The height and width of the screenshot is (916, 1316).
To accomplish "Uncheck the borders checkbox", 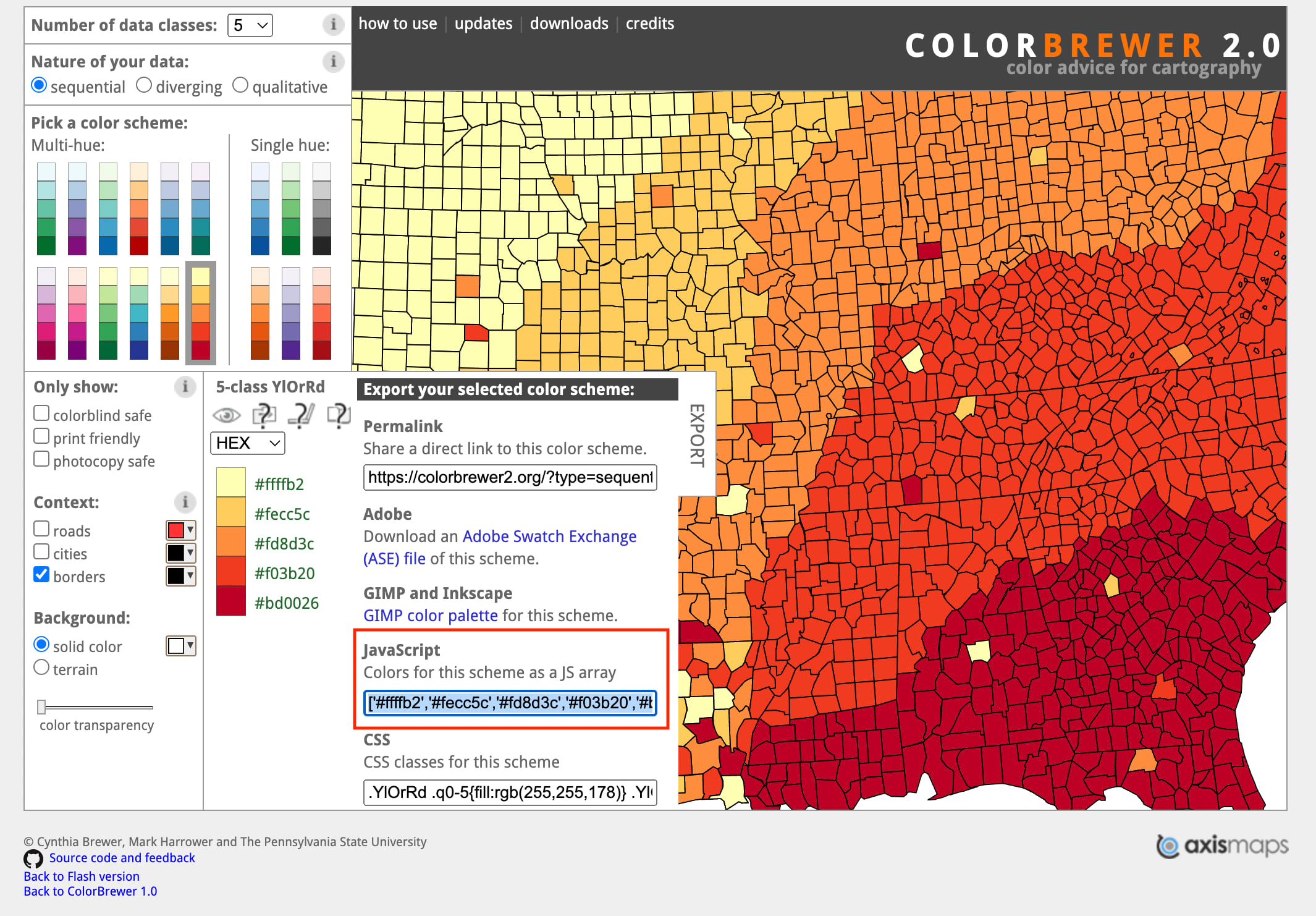I will point(41,575).
